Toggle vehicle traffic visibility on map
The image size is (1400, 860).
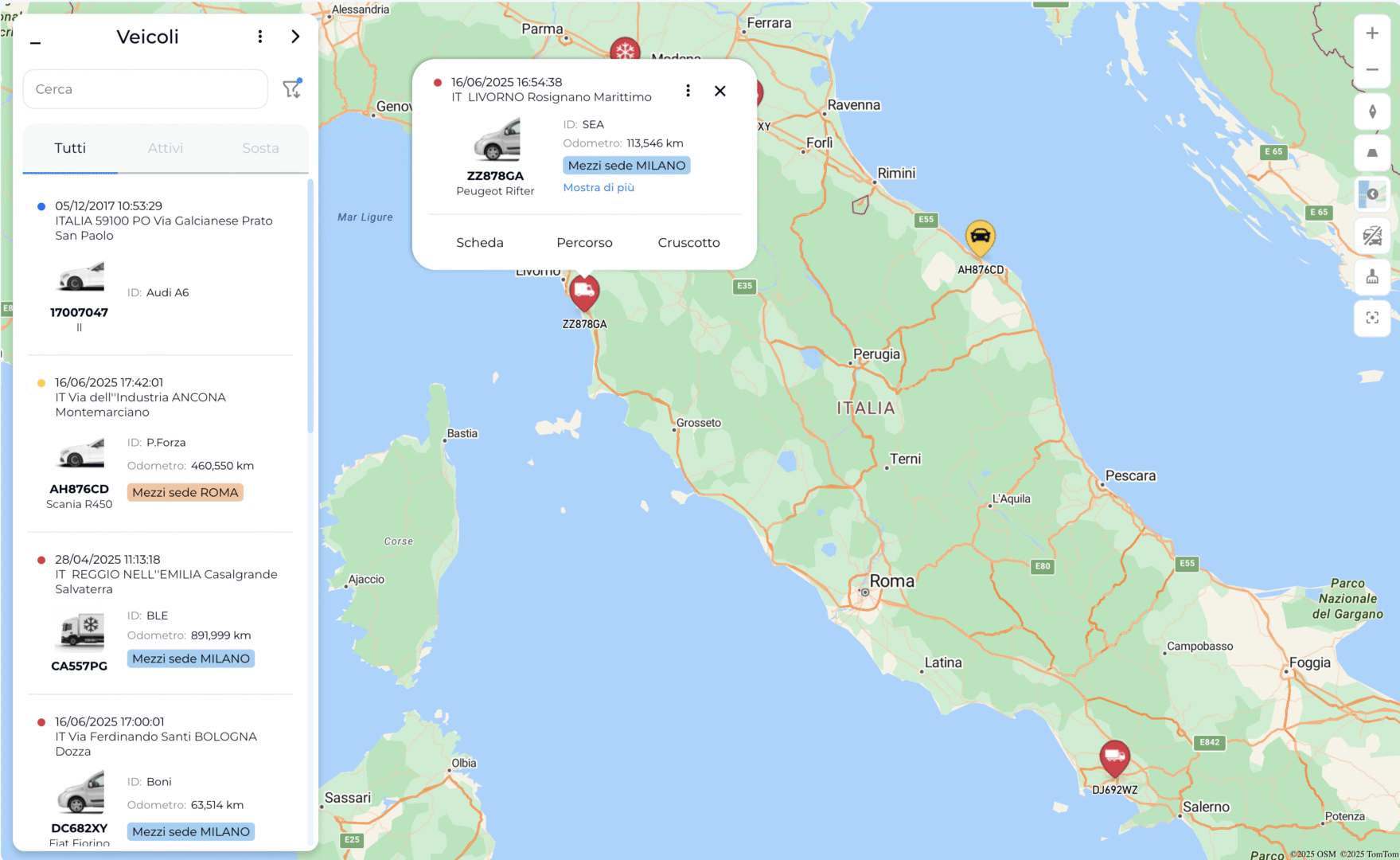tap(1372, 236)
